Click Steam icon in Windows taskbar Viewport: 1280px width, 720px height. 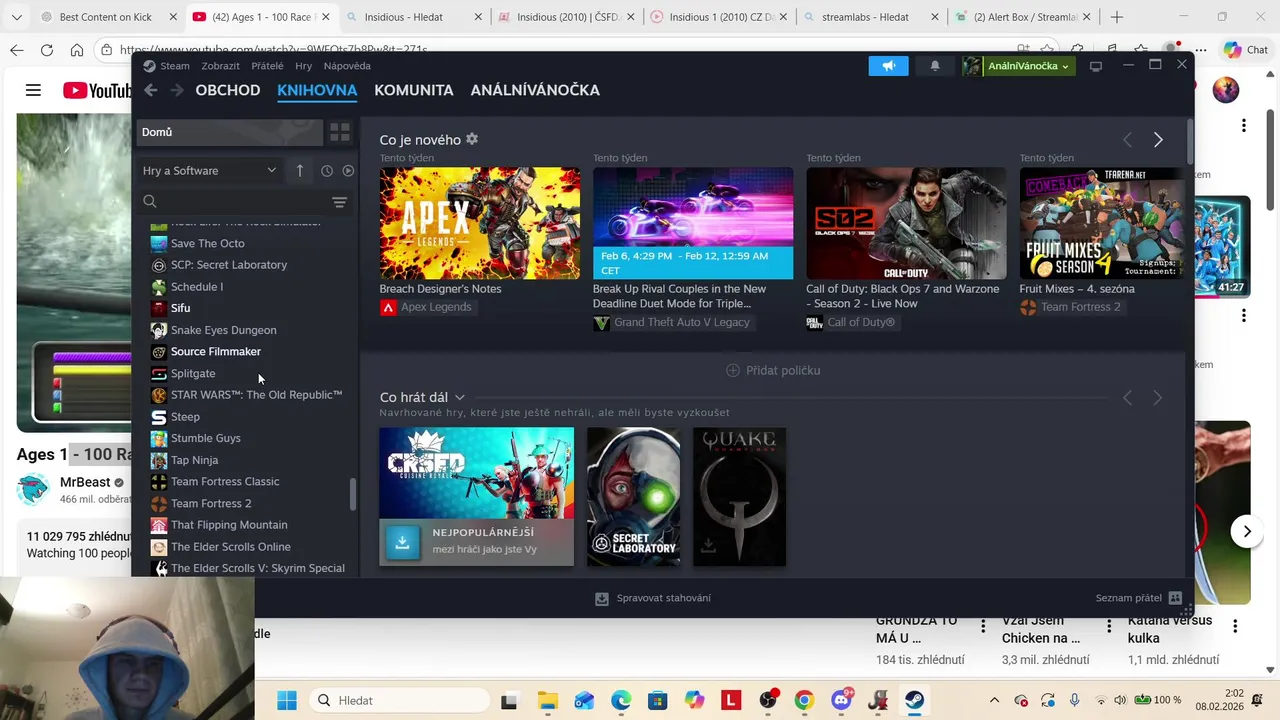pyautogui.click(x=914, y=700)
